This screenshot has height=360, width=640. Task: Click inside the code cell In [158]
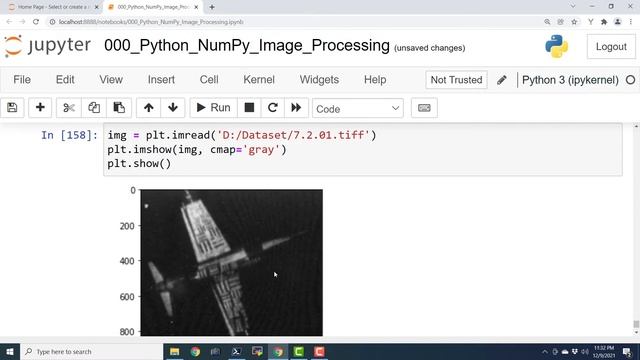click(363, 149)
